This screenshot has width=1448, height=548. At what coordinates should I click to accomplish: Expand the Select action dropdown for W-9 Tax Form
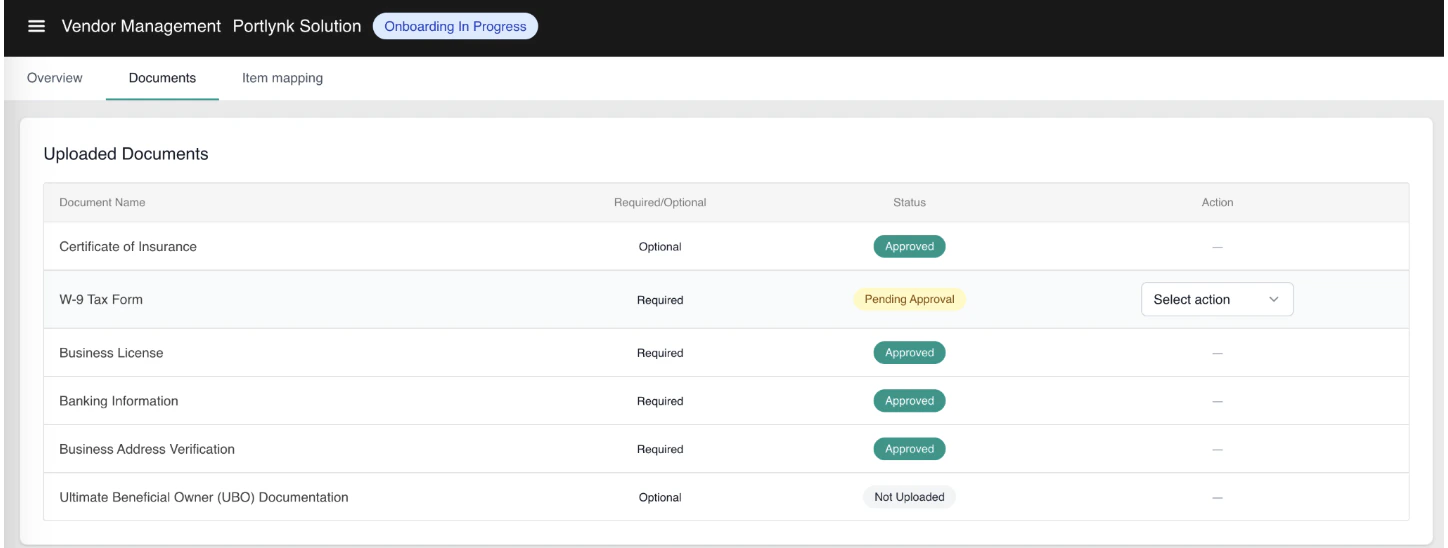coord(1217,299)
